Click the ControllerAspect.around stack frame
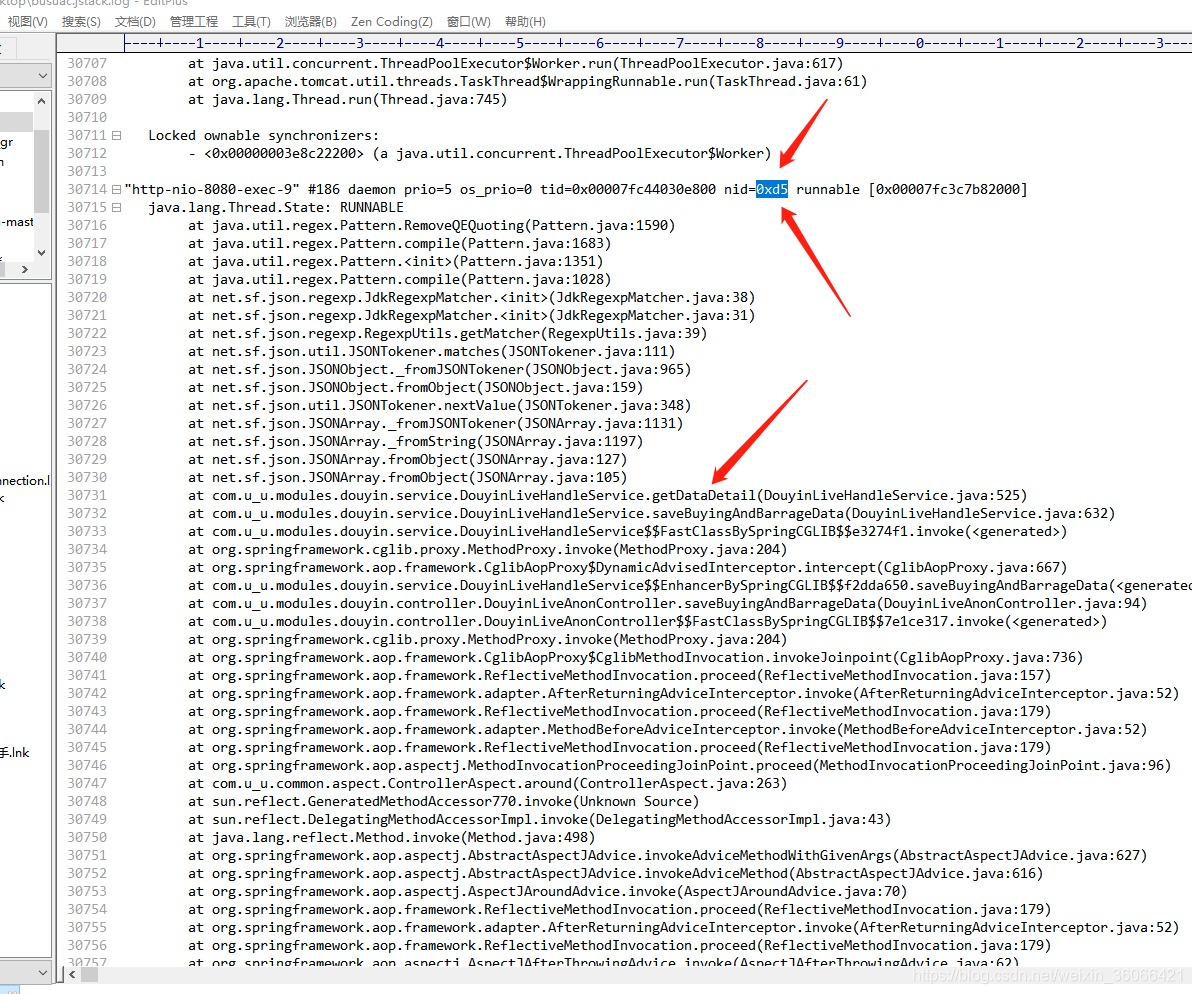1192x994 pixels. point(487,783)
